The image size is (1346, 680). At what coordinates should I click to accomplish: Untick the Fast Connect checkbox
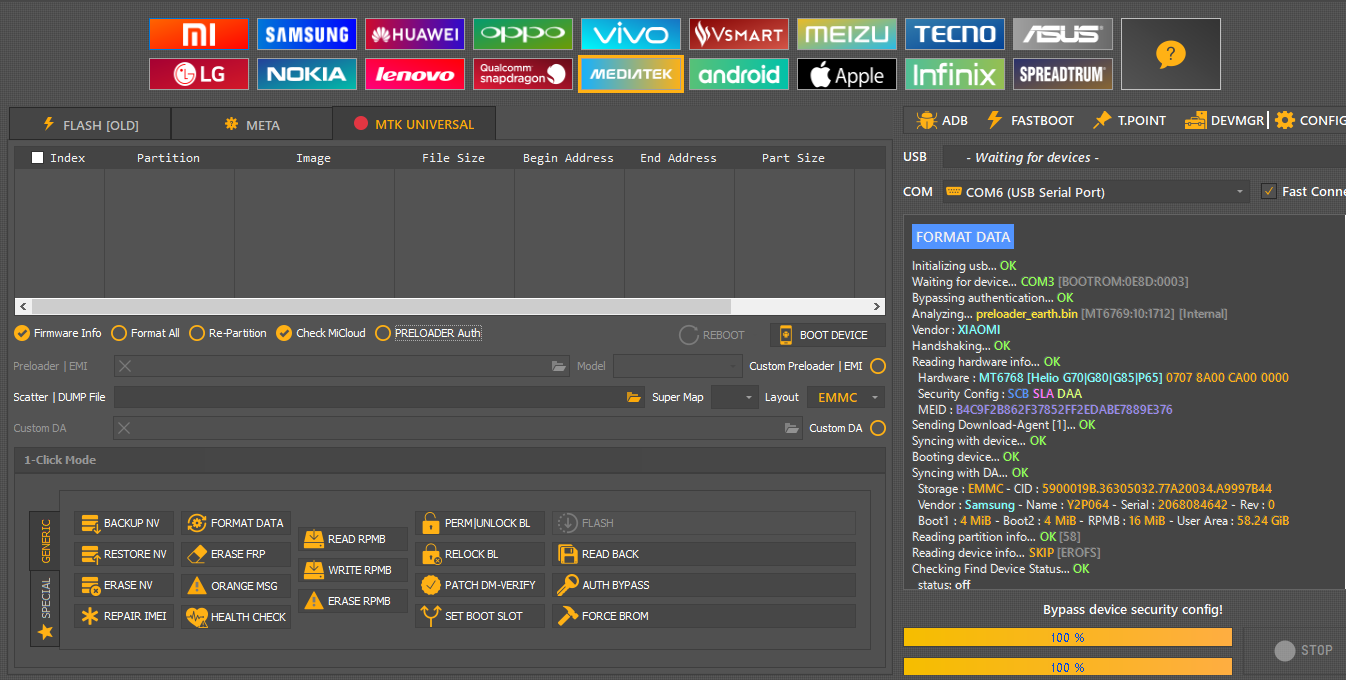tap(1269, 191)
